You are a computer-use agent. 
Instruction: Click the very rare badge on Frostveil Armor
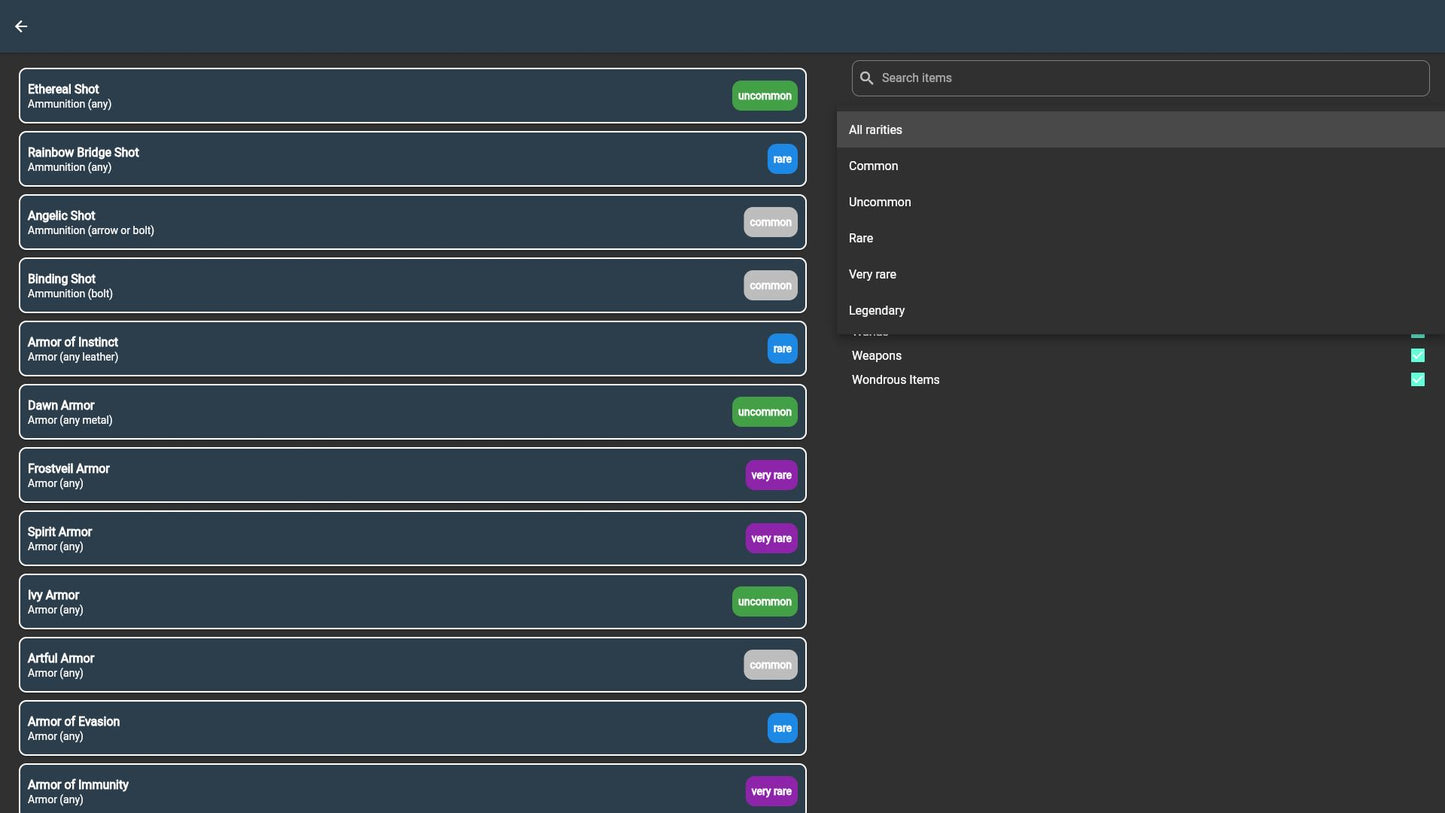click(771, 475)
